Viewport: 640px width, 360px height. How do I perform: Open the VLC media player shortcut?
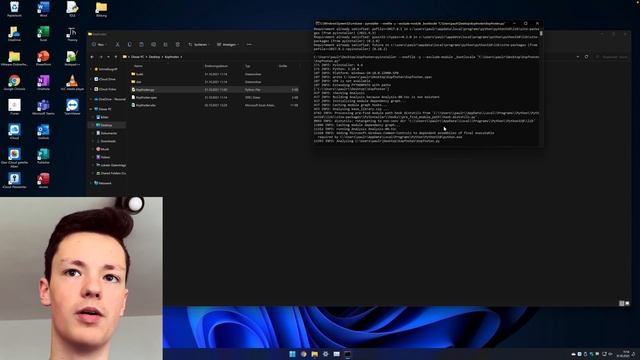[x=72, y=82]
